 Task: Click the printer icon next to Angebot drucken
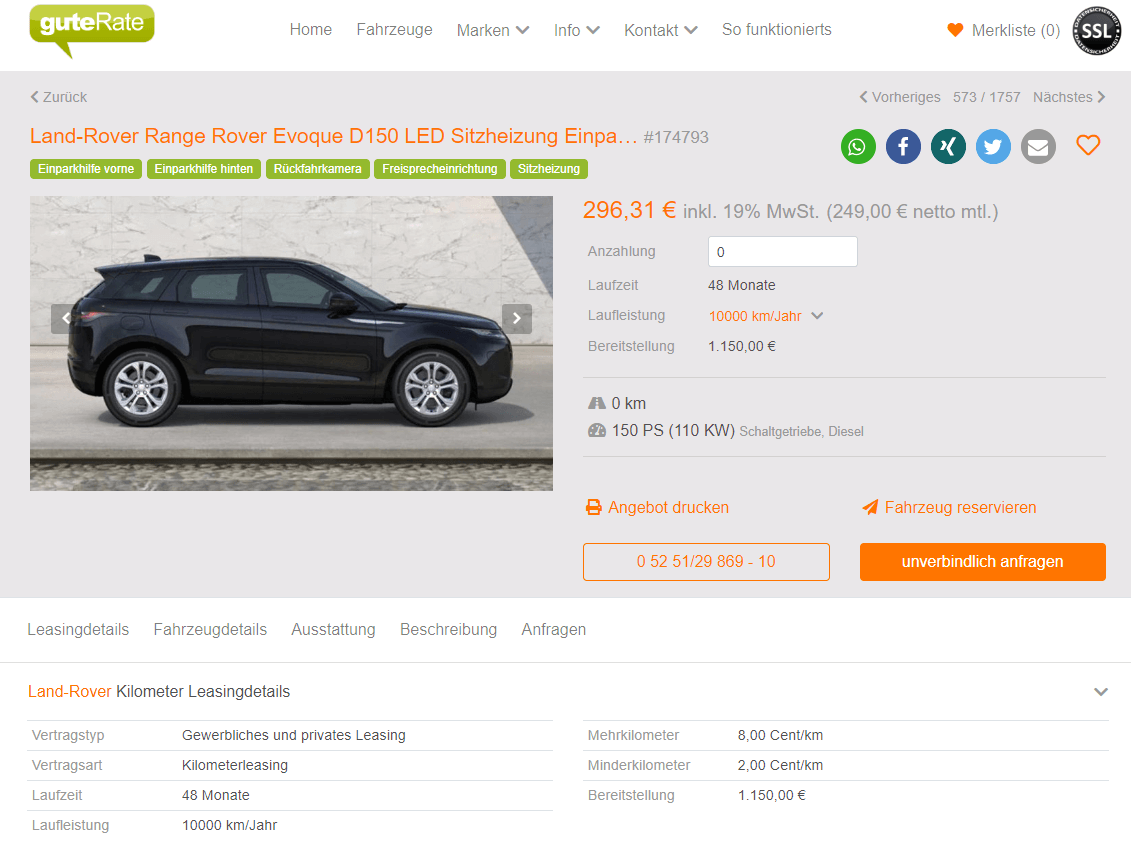(x=594, y=507)
